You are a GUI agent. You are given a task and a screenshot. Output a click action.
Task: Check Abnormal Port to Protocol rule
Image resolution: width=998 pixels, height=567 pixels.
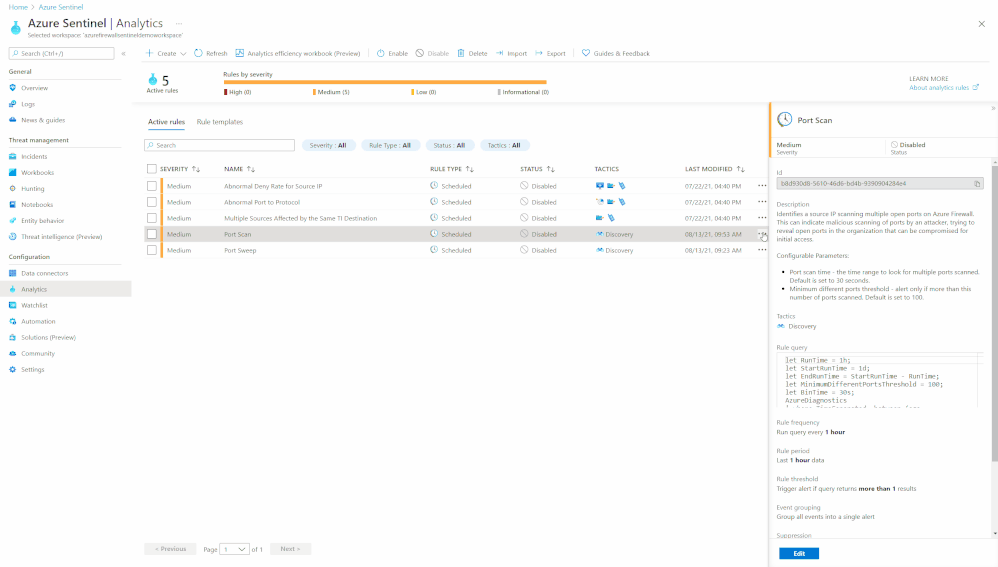[x=151, y=202]
